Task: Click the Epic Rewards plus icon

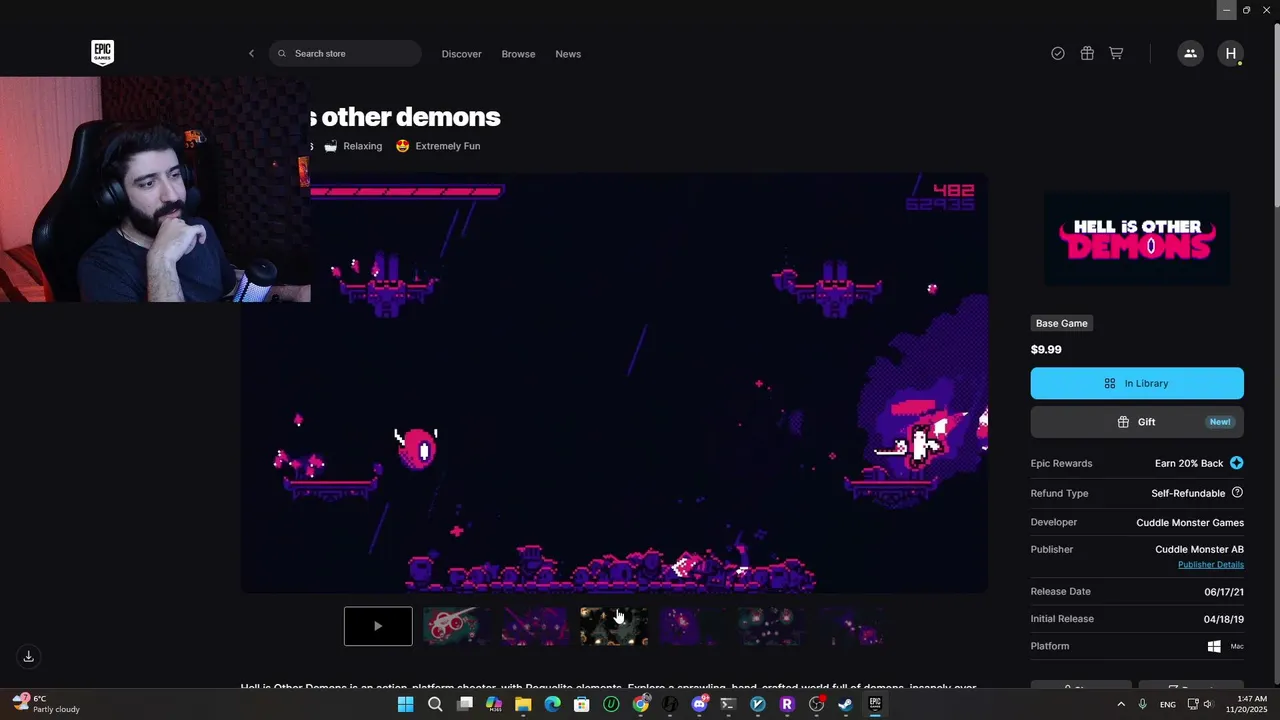Action: [x=1237, y=463]
